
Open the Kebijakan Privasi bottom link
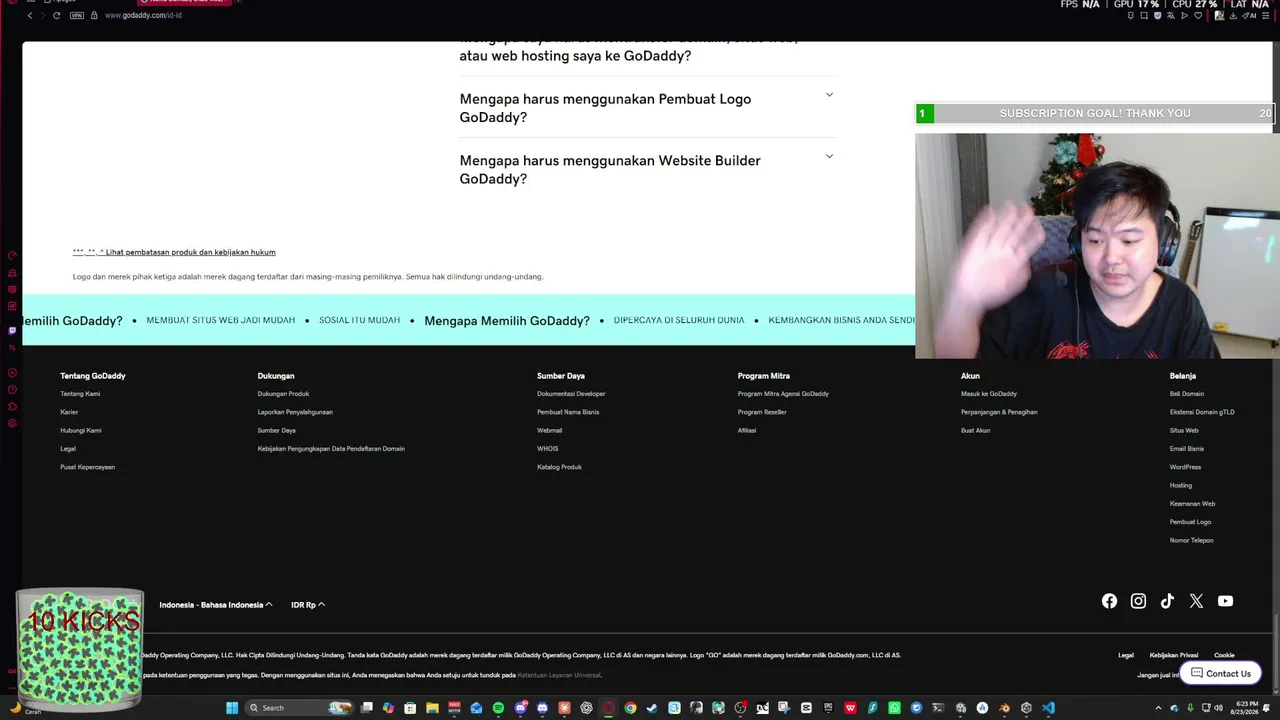(1174, 655)
